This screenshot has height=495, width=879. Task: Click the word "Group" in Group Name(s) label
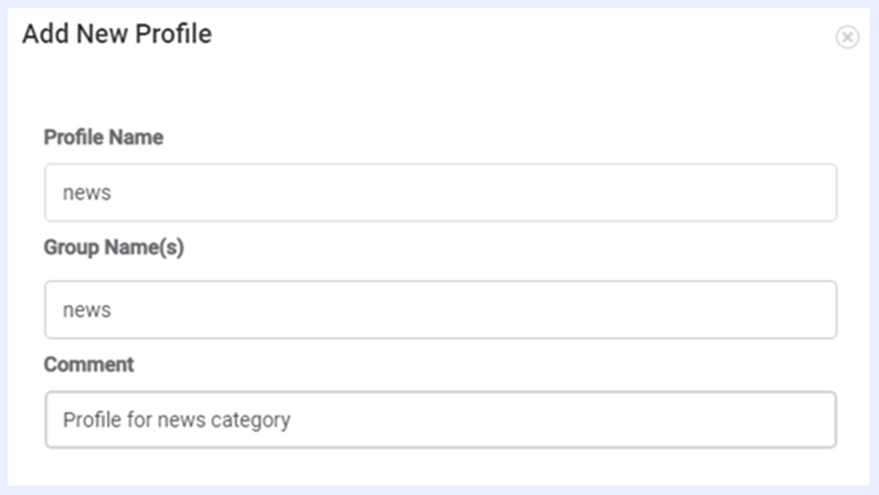(x=71, y=248)
